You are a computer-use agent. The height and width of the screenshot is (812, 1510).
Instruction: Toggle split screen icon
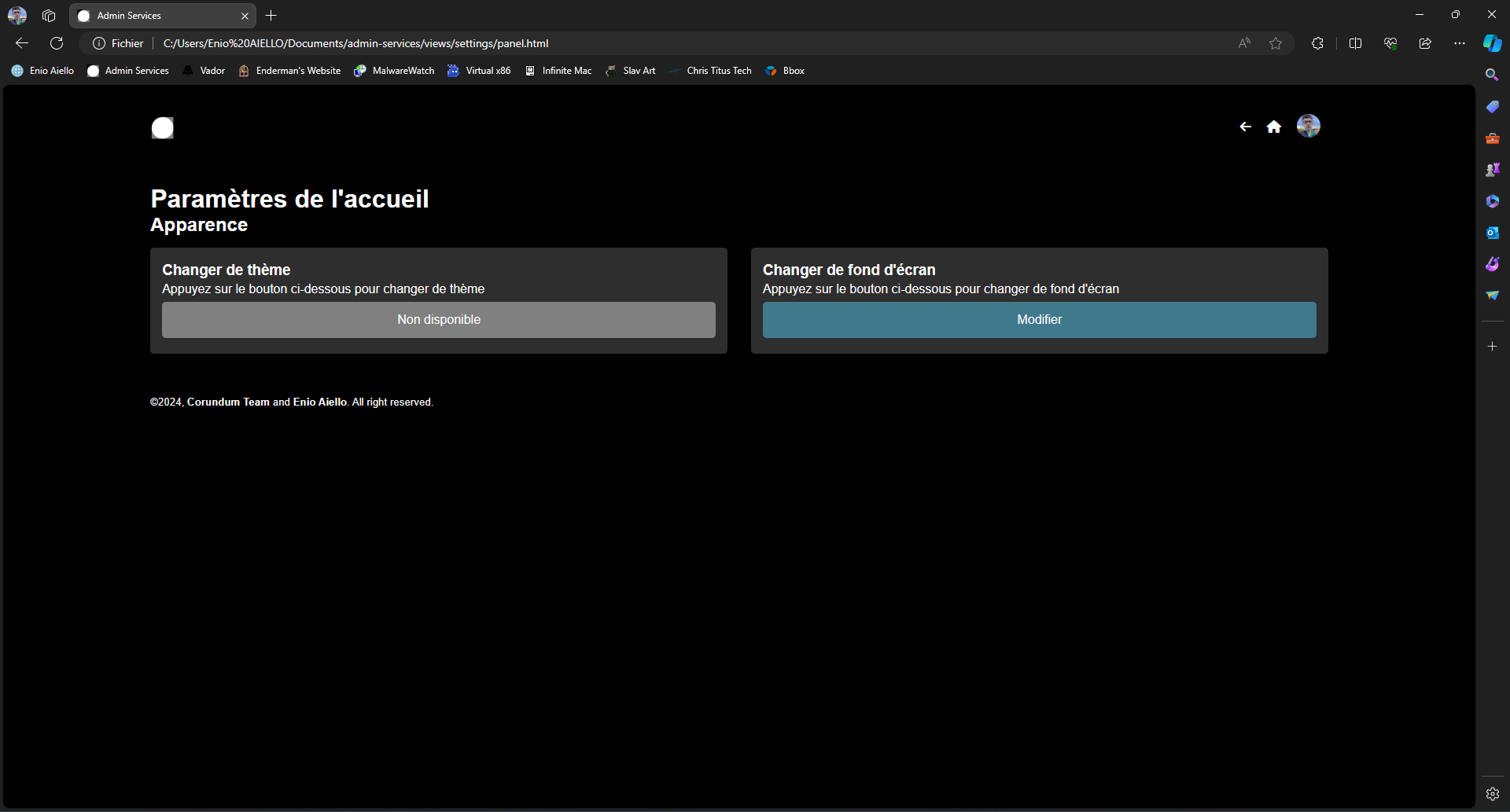(1355, 43)
